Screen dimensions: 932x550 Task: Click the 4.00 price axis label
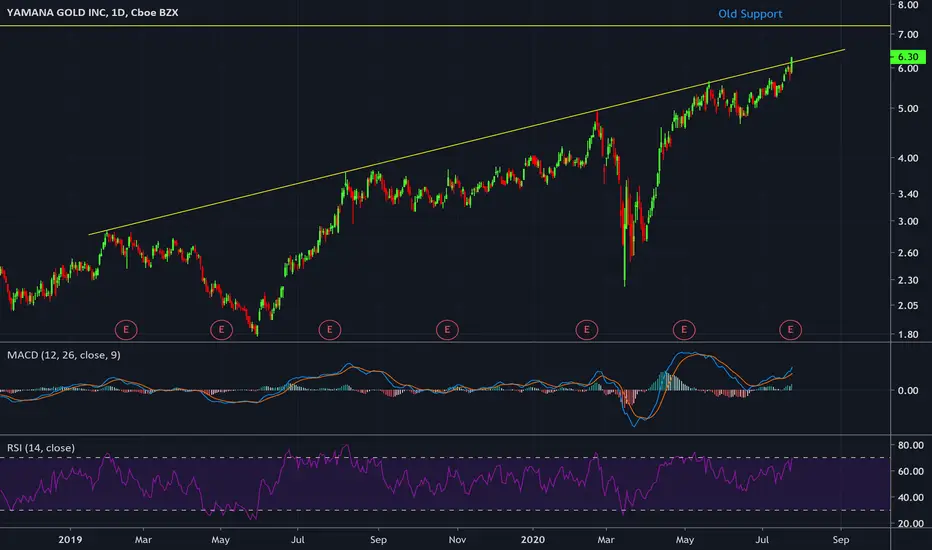tap(908, 159)
